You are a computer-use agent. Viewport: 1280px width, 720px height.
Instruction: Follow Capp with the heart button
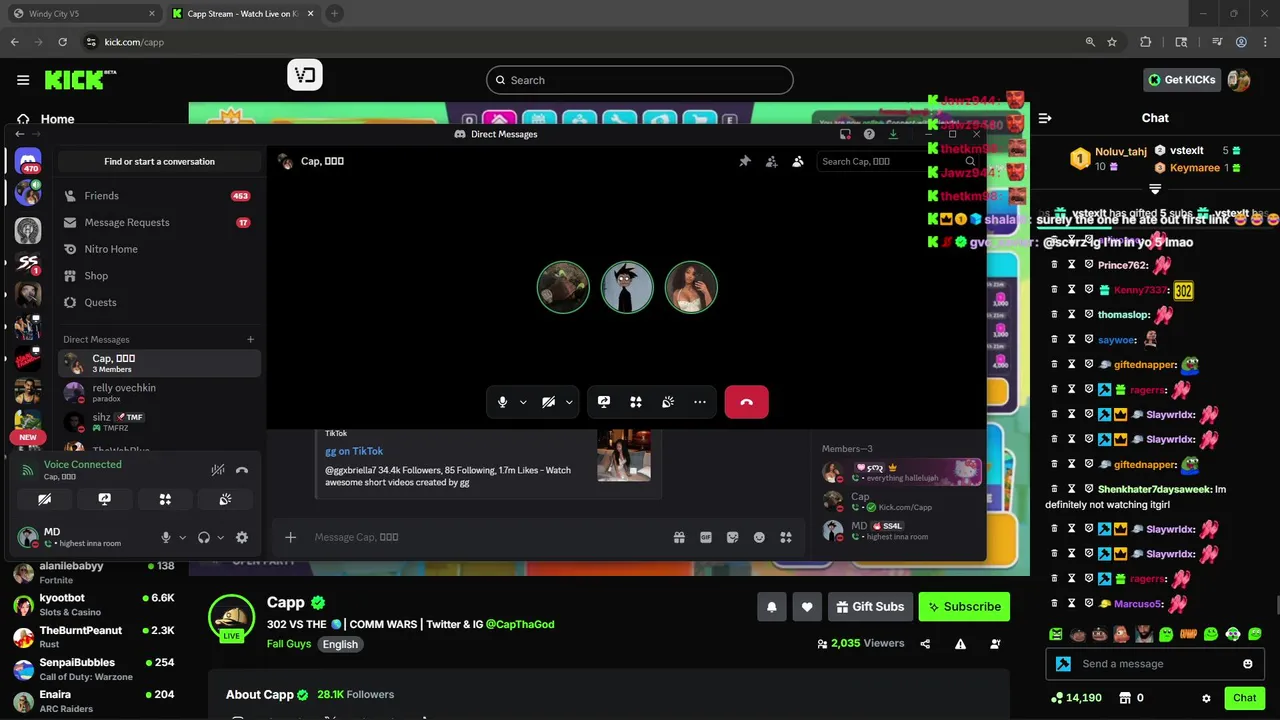coord(807,606)
